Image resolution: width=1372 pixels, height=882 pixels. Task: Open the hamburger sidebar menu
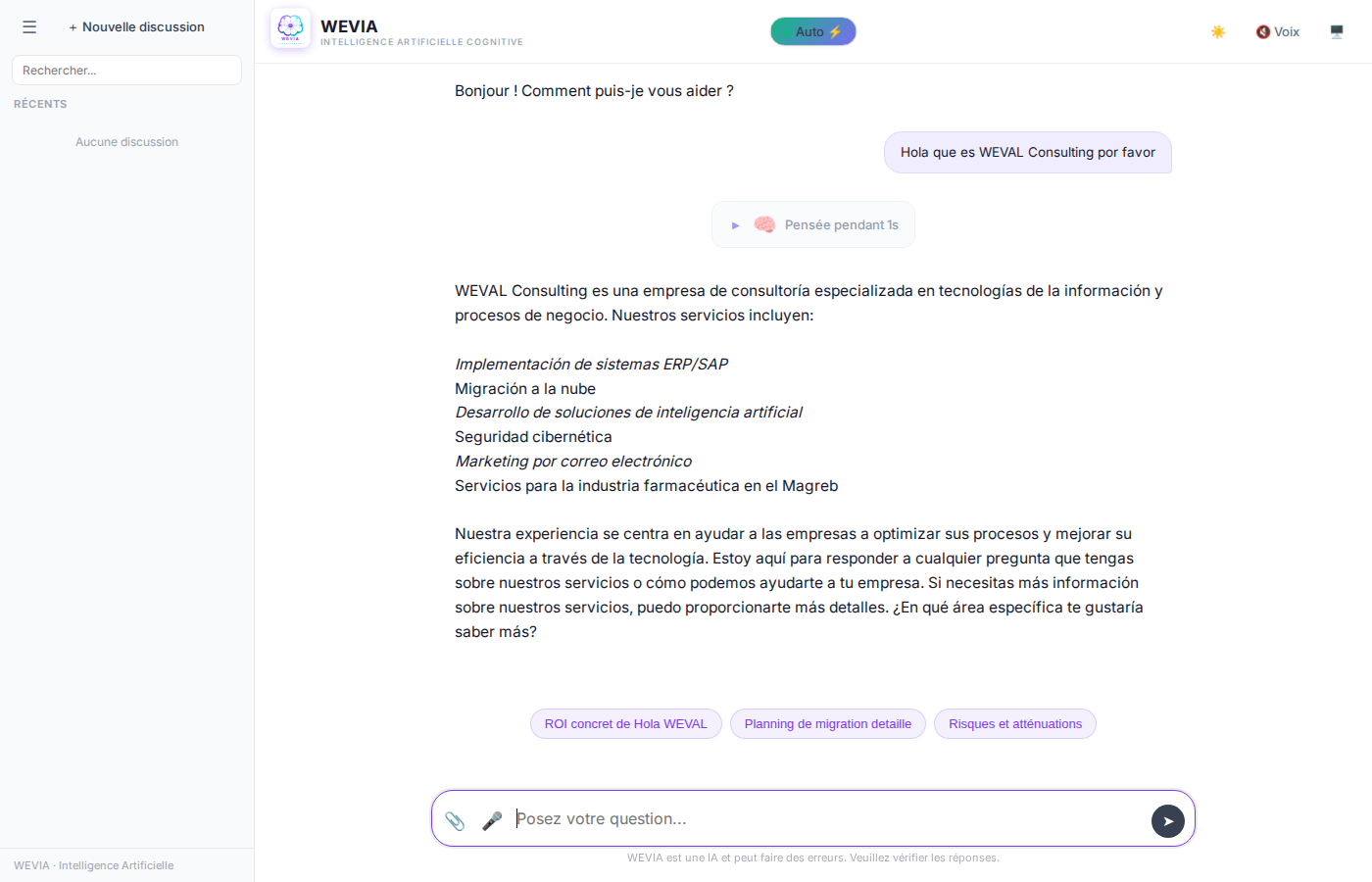click(x=29, y=27)
